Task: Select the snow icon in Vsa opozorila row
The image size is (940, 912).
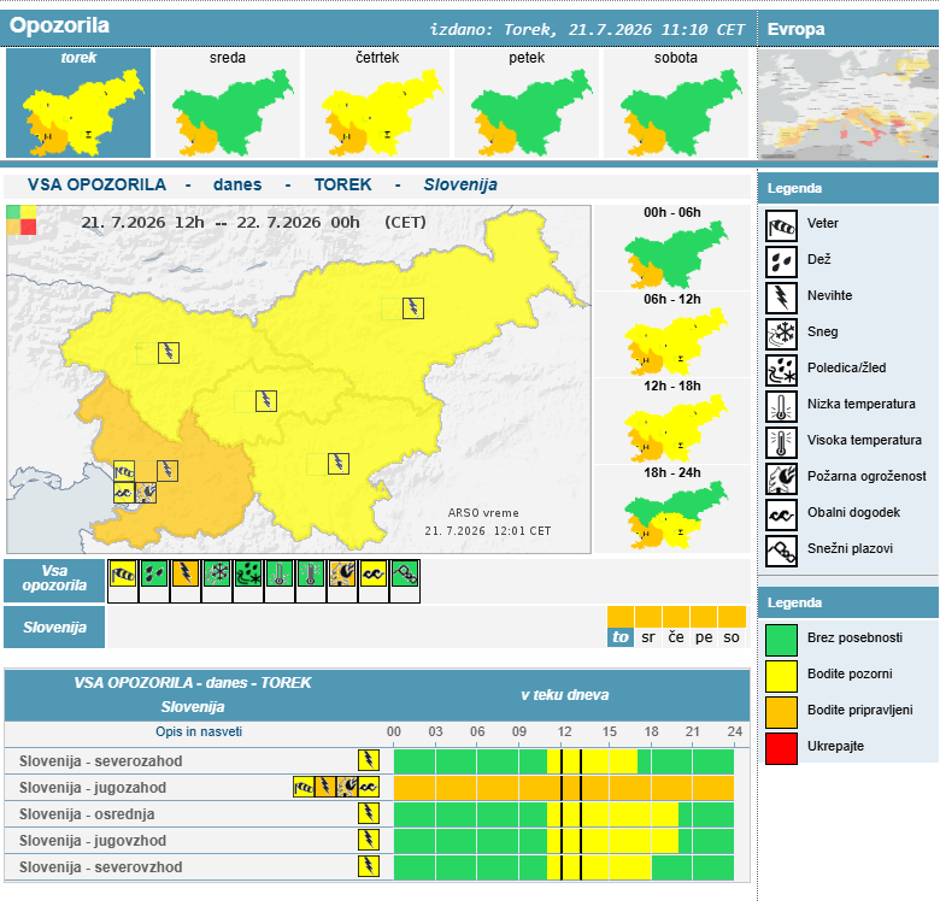Action: coord(217,574)
